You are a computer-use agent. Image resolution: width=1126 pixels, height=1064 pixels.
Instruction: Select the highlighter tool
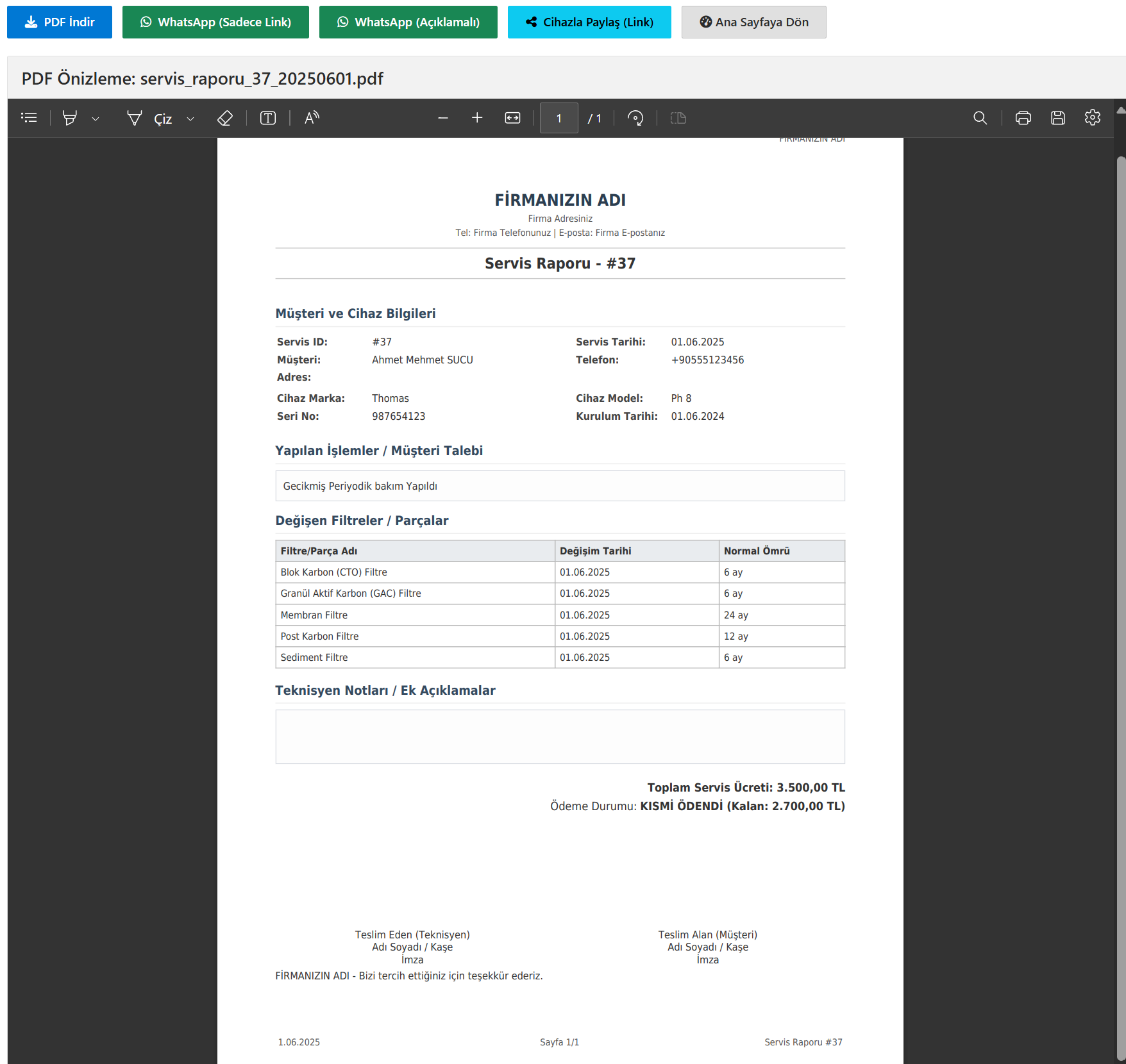point(70,118)
